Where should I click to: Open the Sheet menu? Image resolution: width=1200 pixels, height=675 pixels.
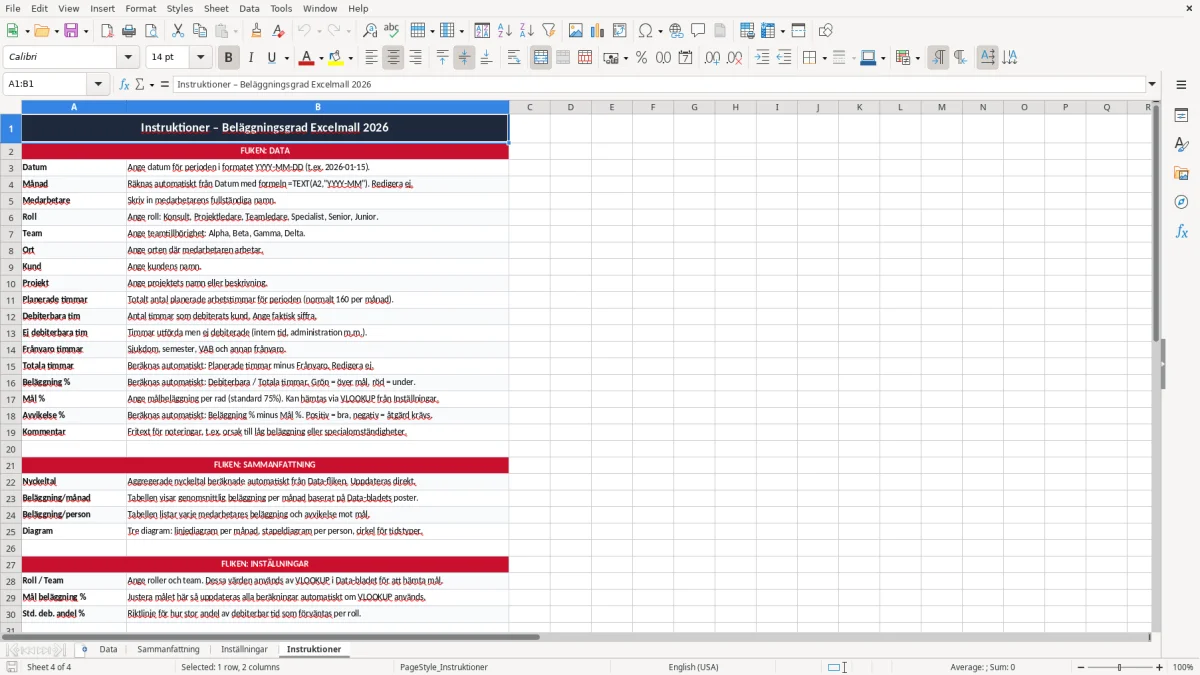(x=216, y=8)
